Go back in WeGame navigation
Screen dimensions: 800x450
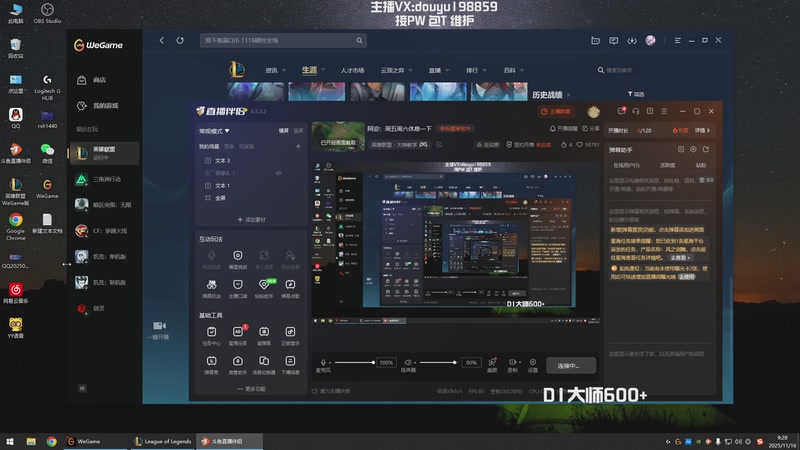(x=162, y=40)
